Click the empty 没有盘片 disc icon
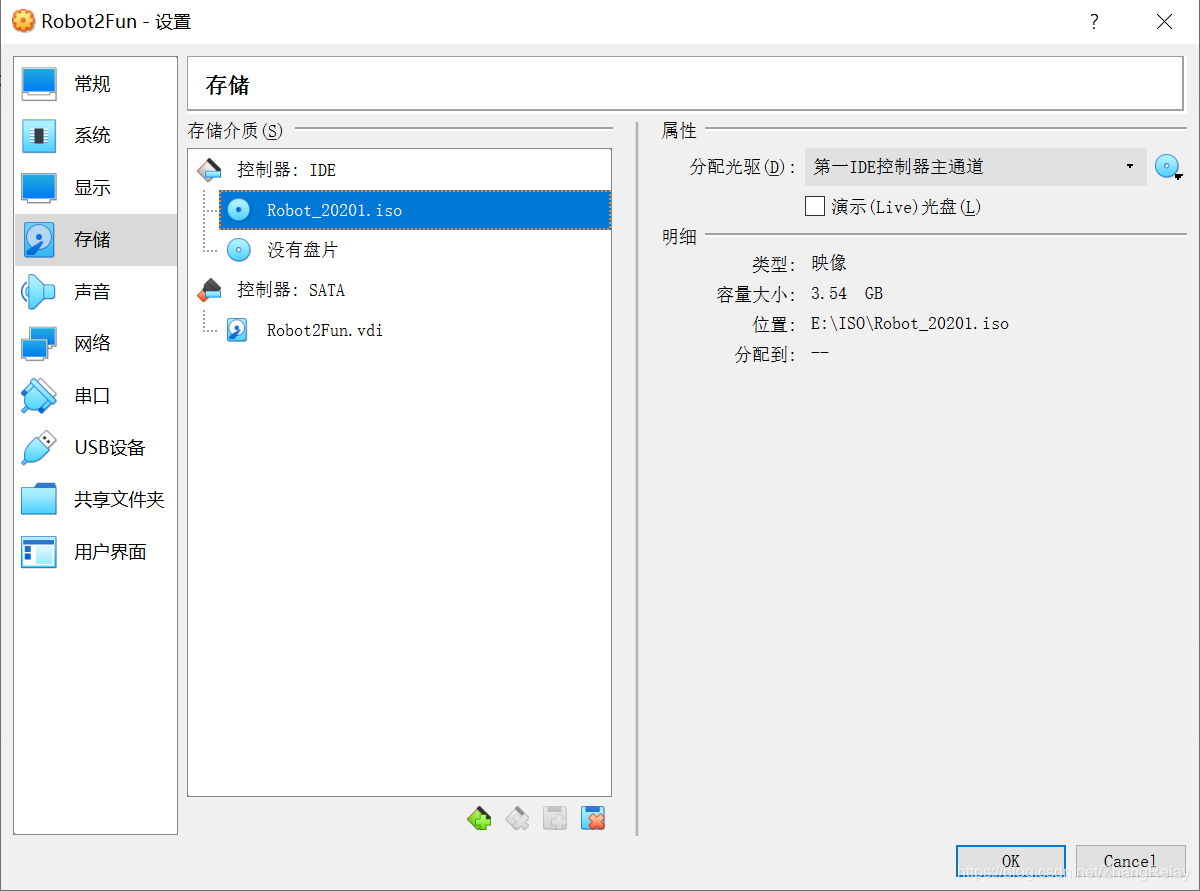Viewport: 1200px width, 891px height. click(x=238, y=250)
